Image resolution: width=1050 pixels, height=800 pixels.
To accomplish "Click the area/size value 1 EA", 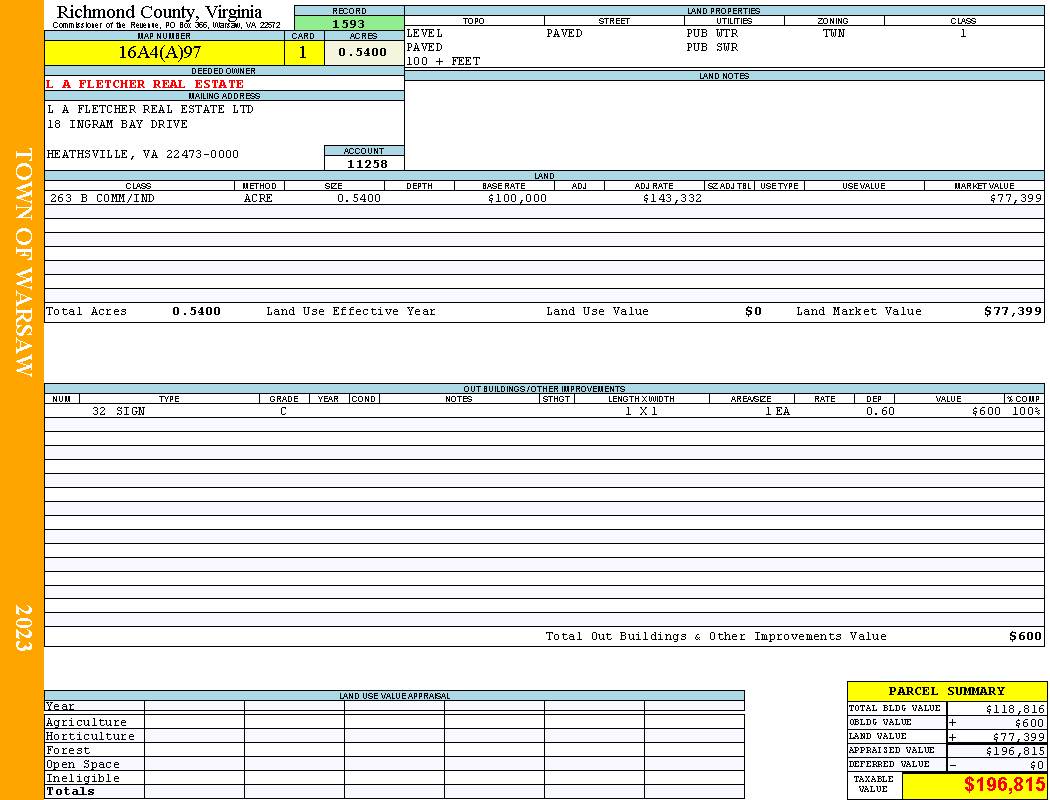I will [x=777, y=411].
